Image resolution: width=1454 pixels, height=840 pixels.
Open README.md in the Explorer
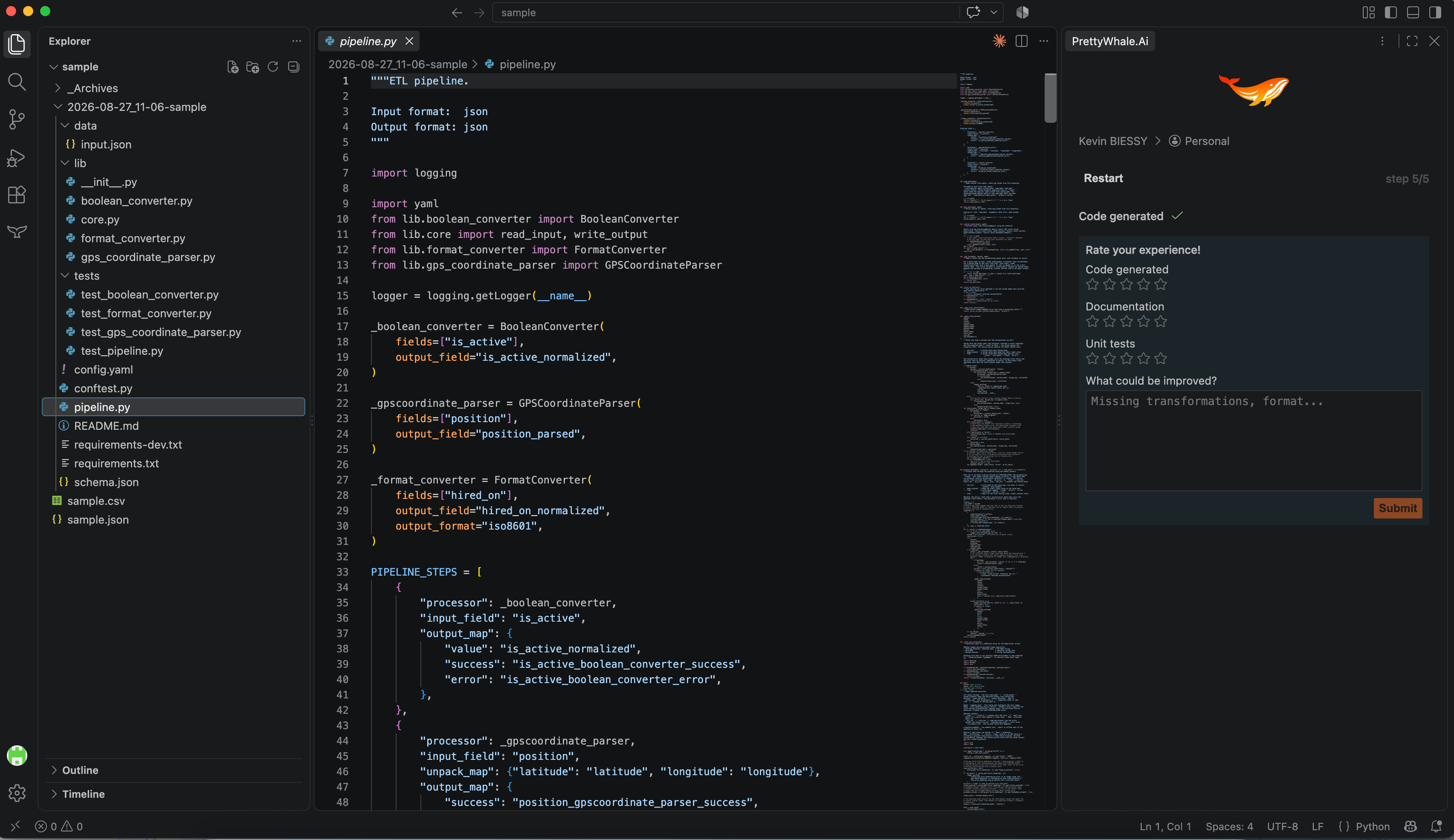tap(106, 426)
